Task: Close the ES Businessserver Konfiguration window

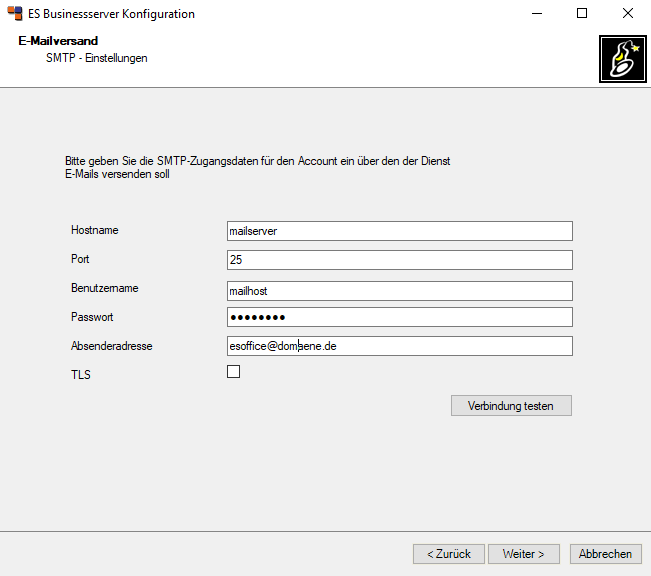Action: [x=628, y=13]
